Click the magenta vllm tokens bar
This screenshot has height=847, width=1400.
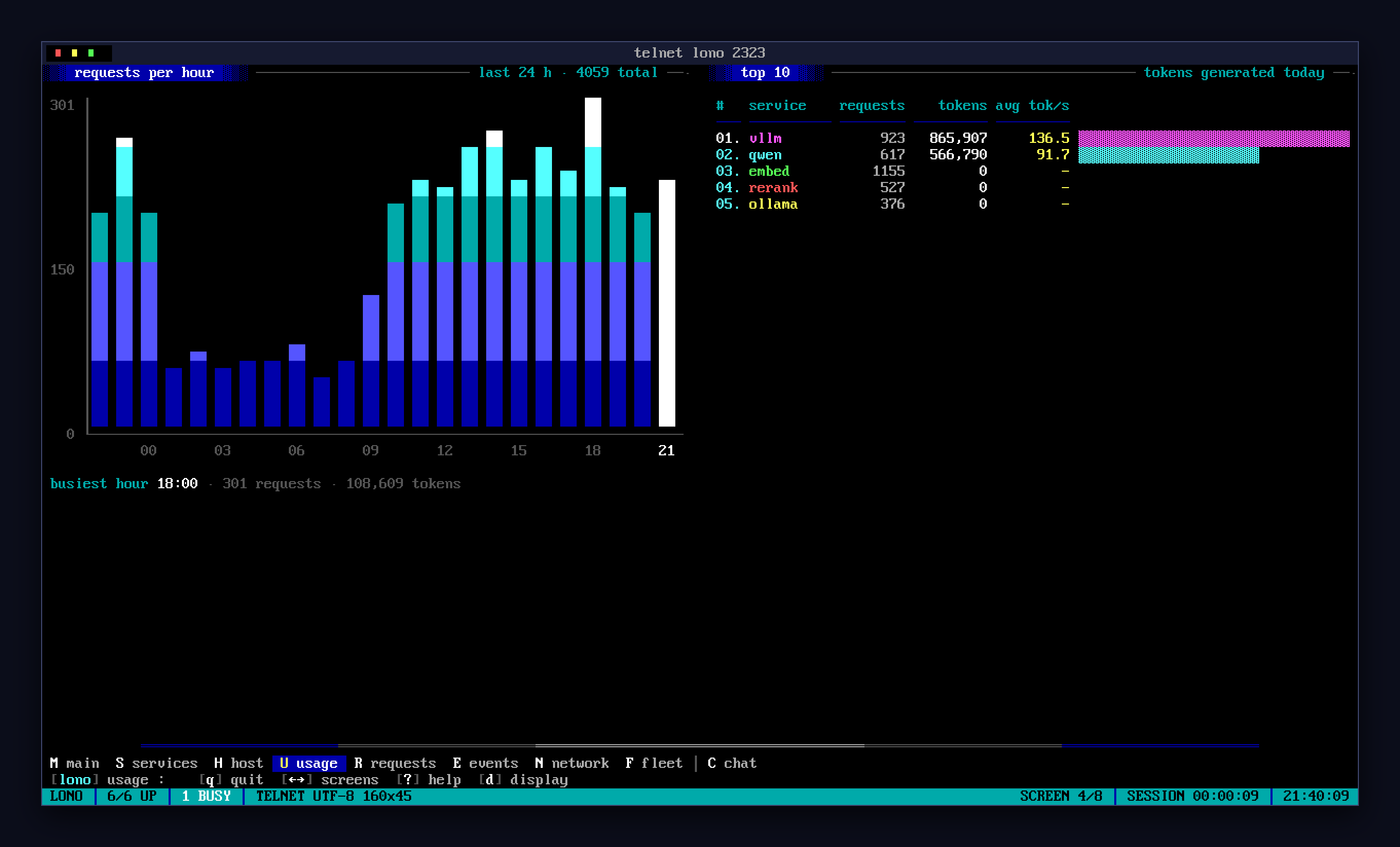(1213, 138)
